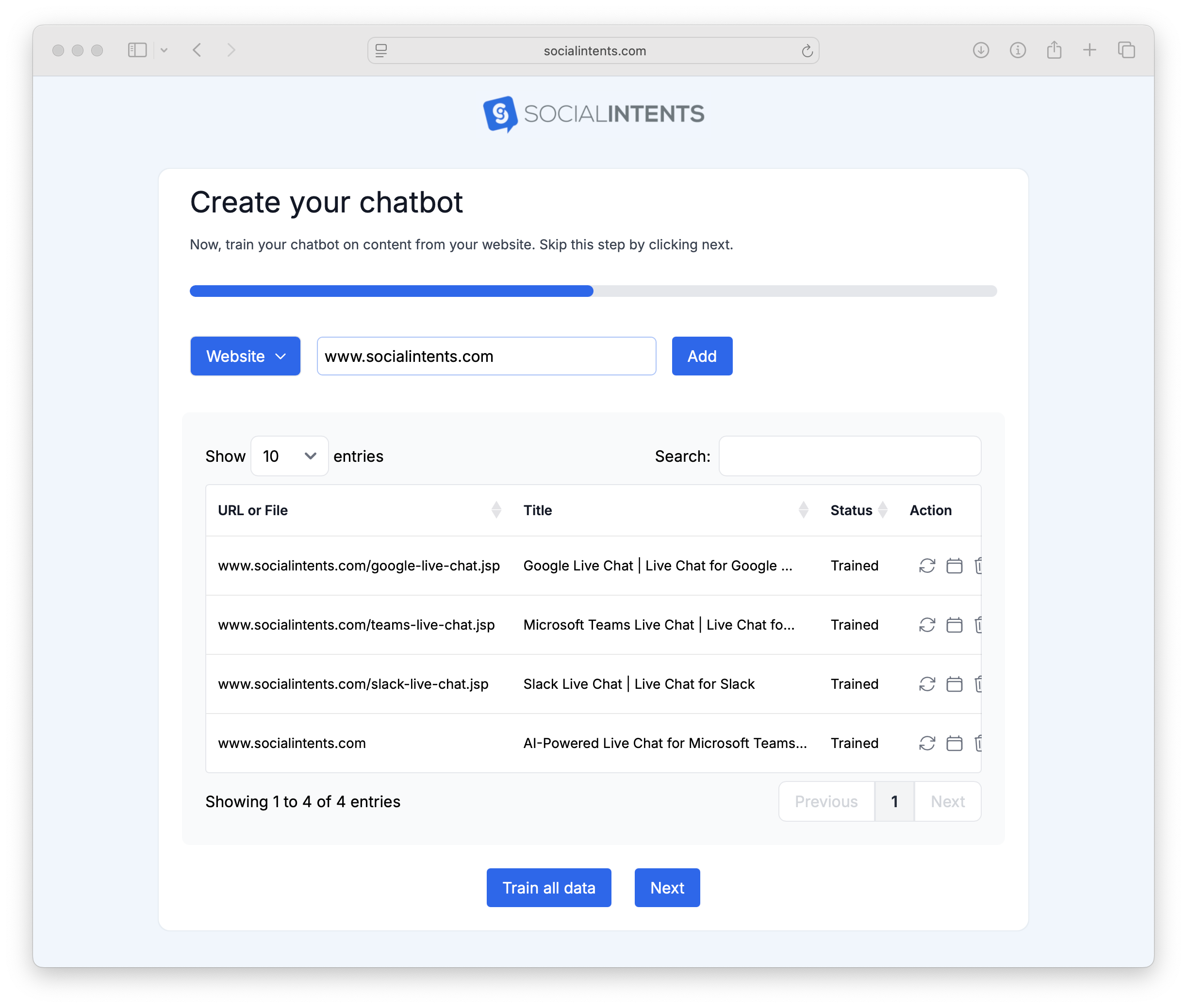This screenshot has height=1008, width=1187.
Task: Click title 'Microsoft Teams Live Chat | Live Chat fo...'
Action: (659, 625)
